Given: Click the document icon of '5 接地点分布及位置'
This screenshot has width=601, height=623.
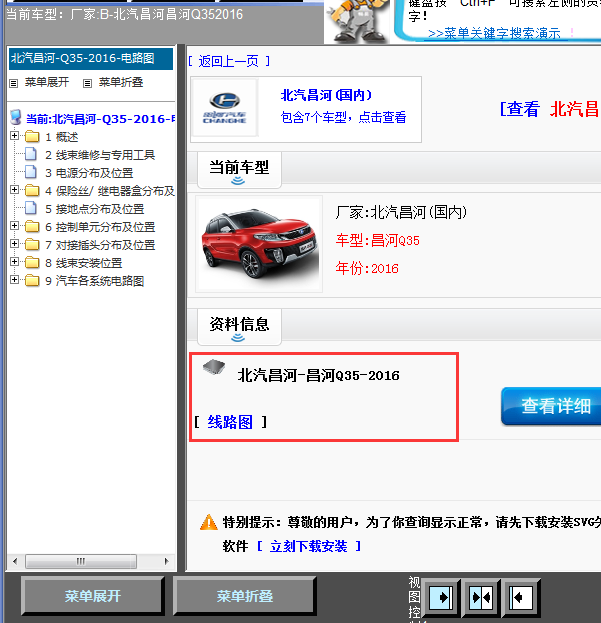Looking at the screenshot, I should click(31, 208).
